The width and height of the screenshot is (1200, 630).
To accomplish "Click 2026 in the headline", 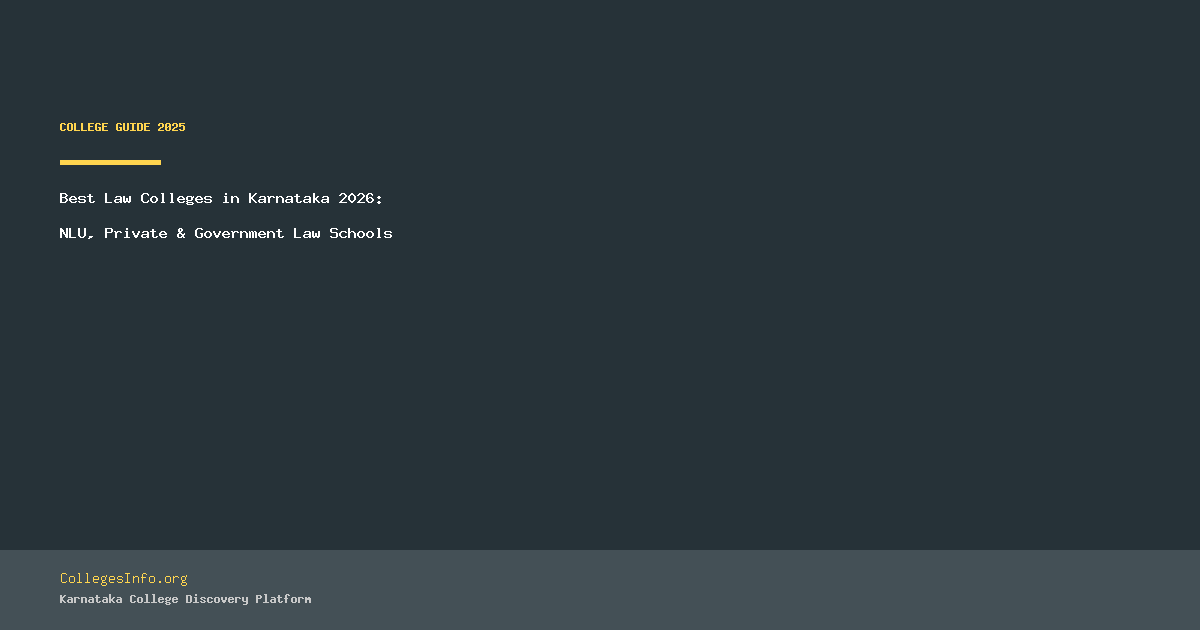I will 360,198.
